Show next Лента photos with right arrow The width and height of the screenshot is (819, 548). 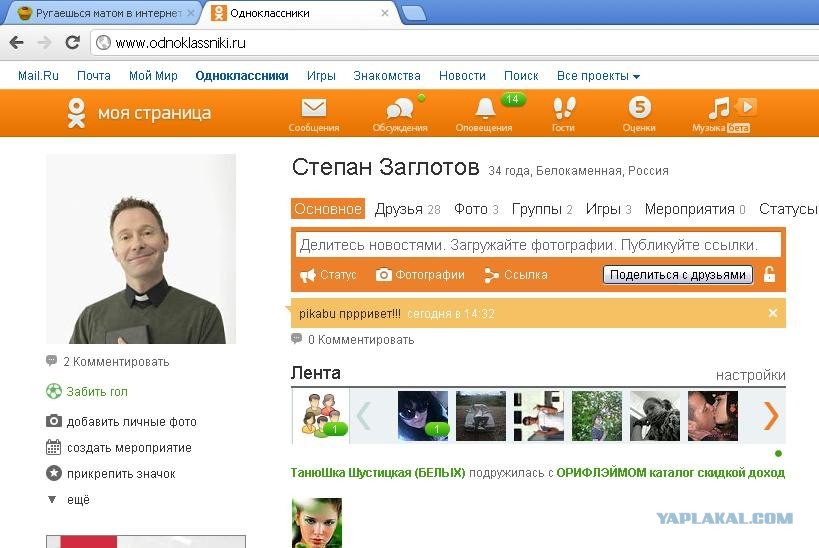click(771, 416)
